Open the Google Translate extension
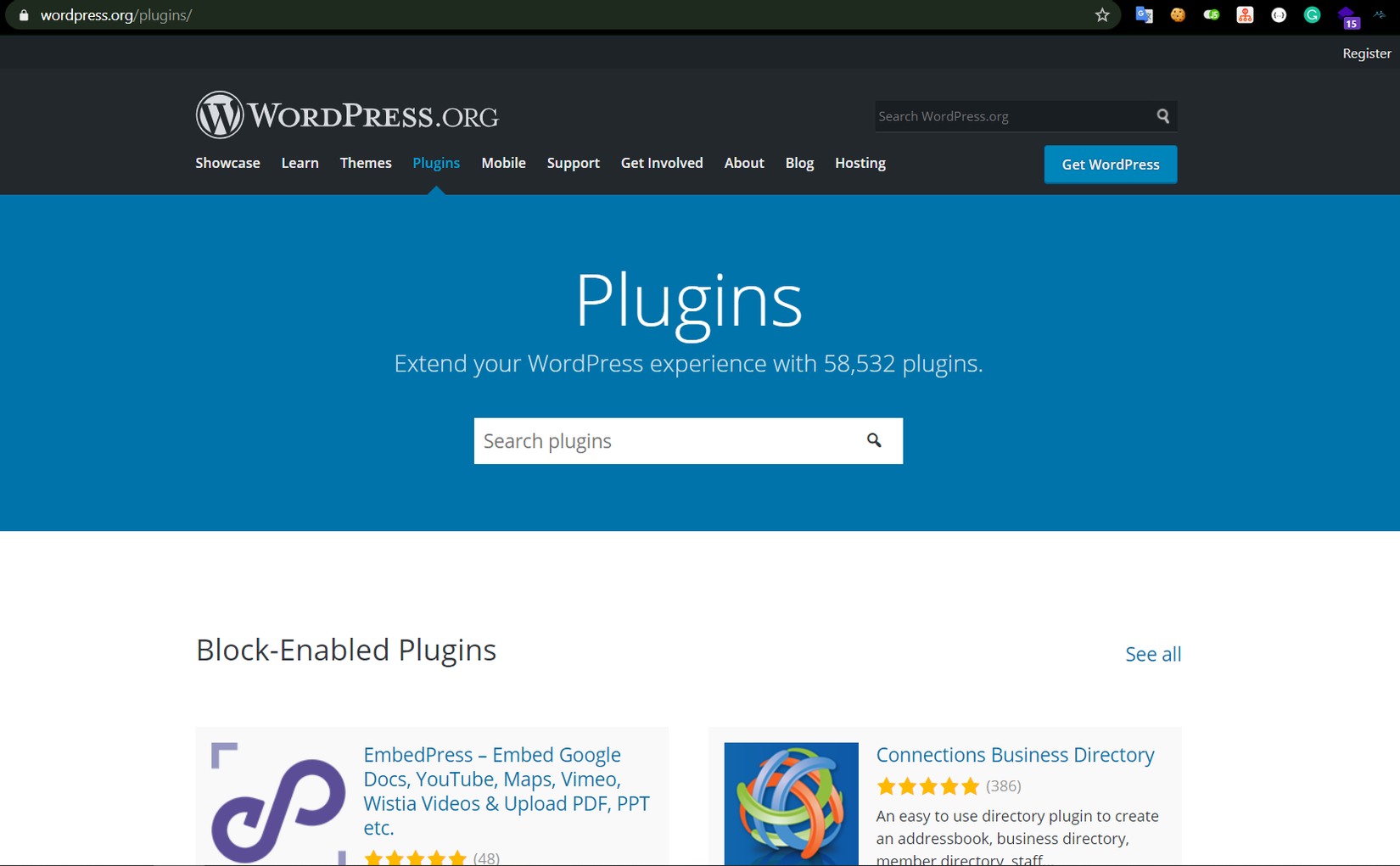 point(1144,15)
